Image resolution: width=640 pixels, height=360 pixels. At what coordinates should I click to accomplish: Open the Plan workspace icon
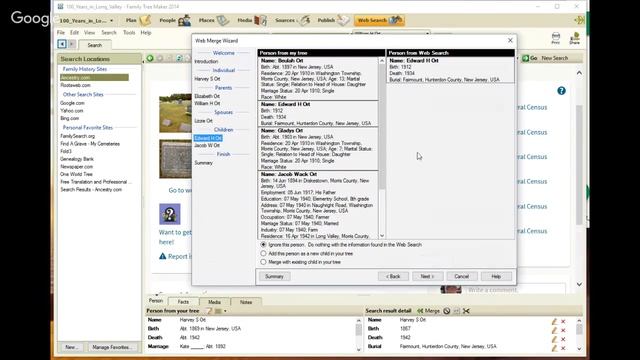pos(145,20)
